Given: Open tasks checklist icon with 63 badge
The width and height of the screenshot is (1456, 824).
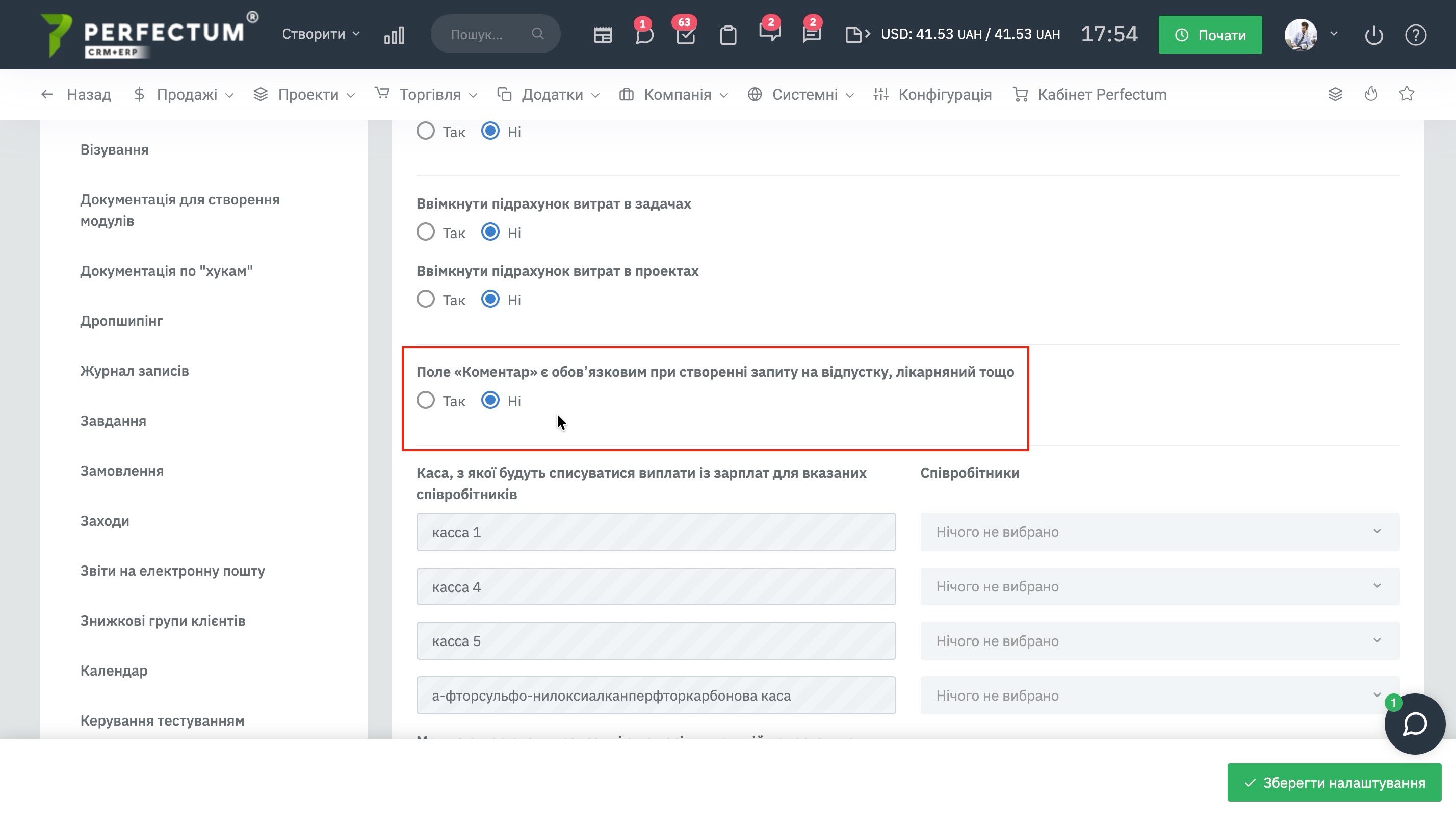Looking at the screenshot, I should tap(686, 35).
